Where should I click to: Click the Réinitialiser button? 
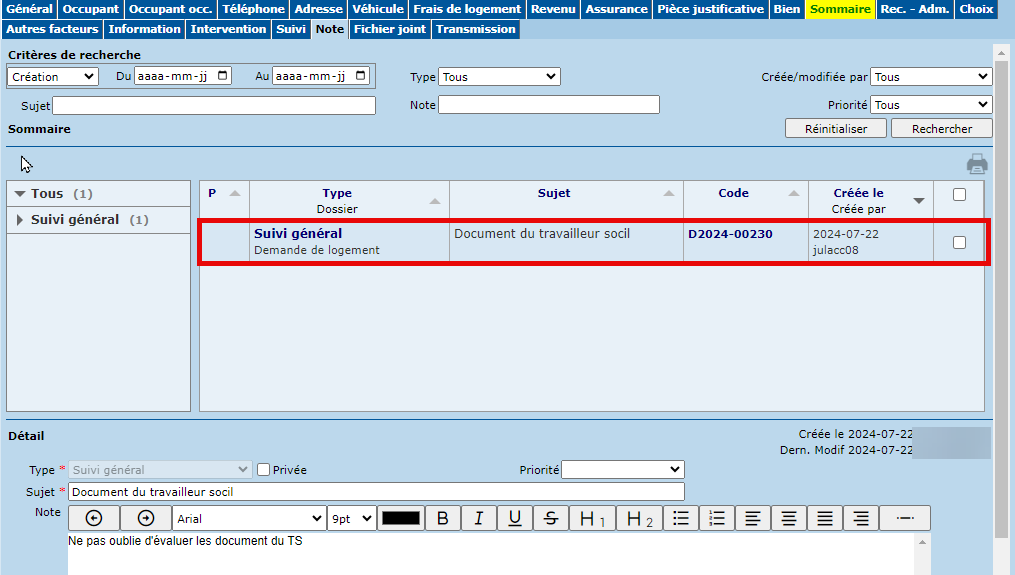point(836,129)
